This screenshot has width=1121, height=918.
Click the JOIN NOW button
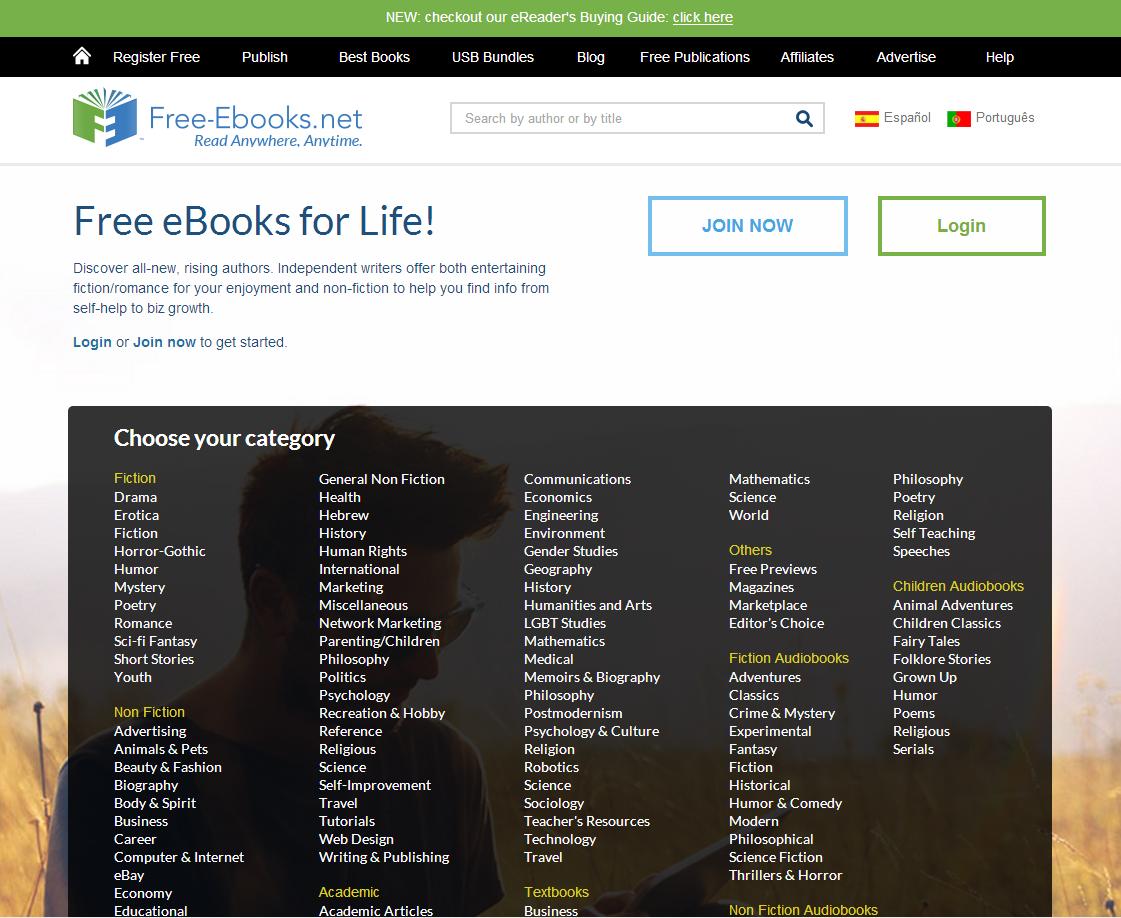748,226
